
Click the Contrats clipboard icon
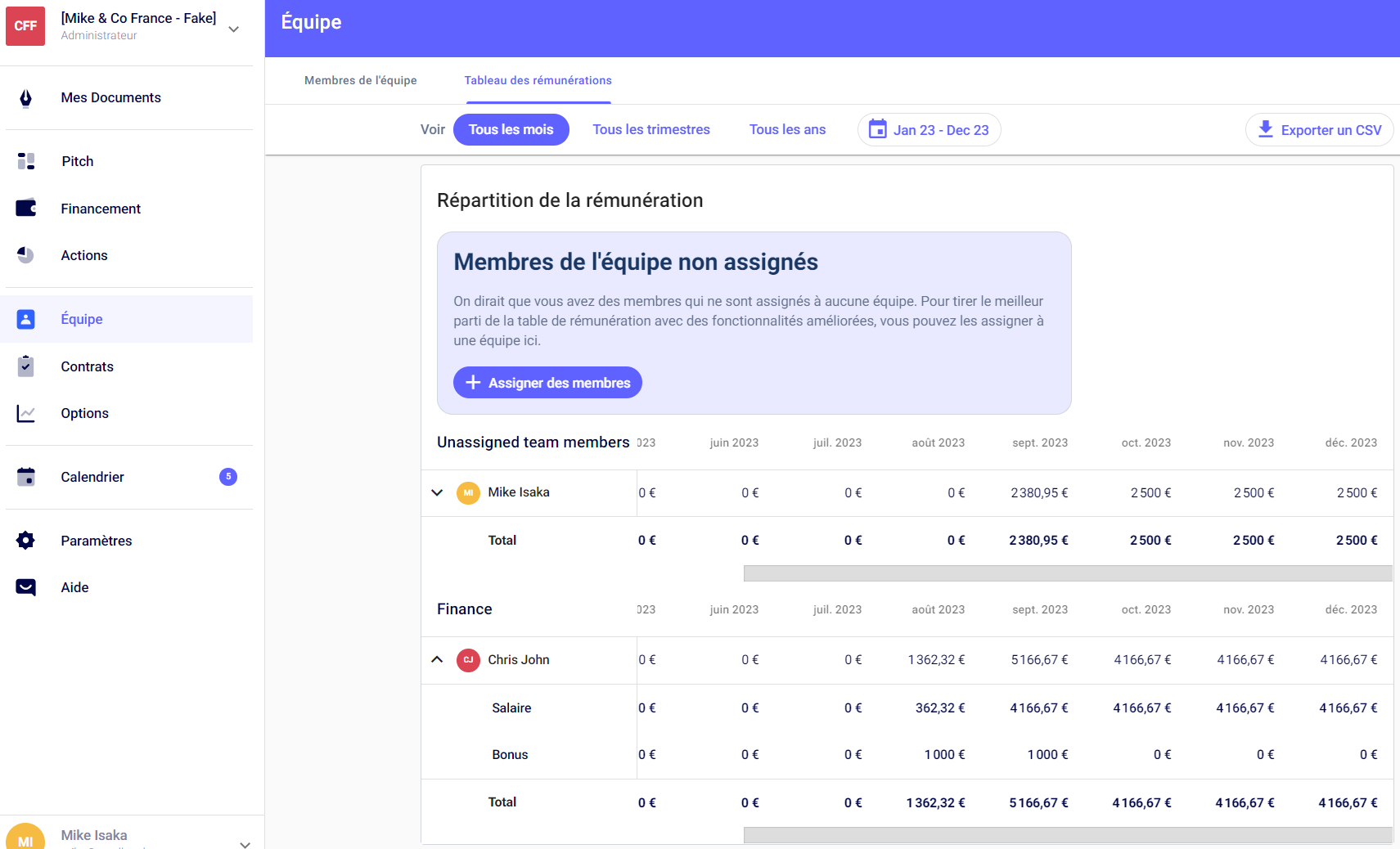tap(26, 366)
